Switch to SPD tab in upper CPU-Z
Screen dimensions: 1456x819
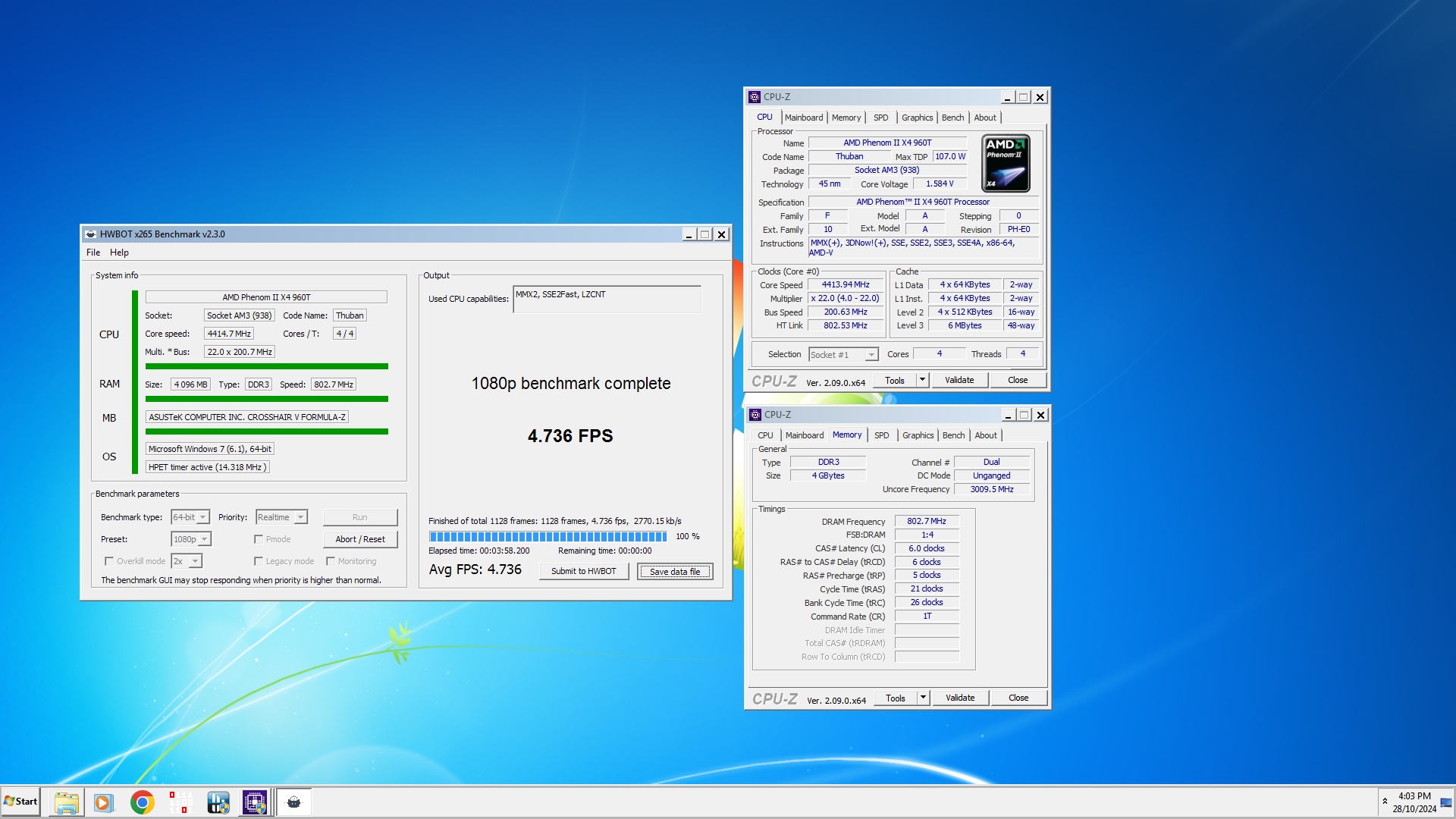[880, 118]
